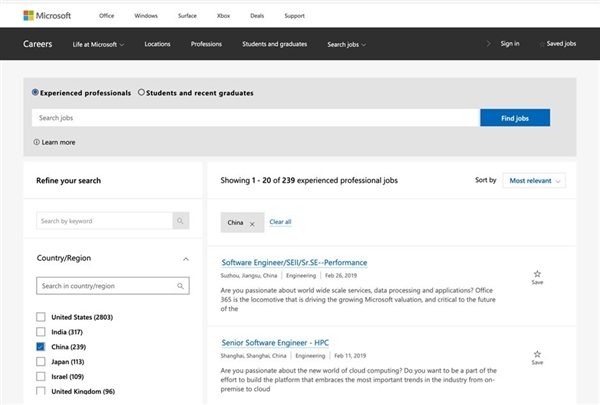Click the Search jobs input field
The height and width of the screenshot is (405, 600).
255,118
